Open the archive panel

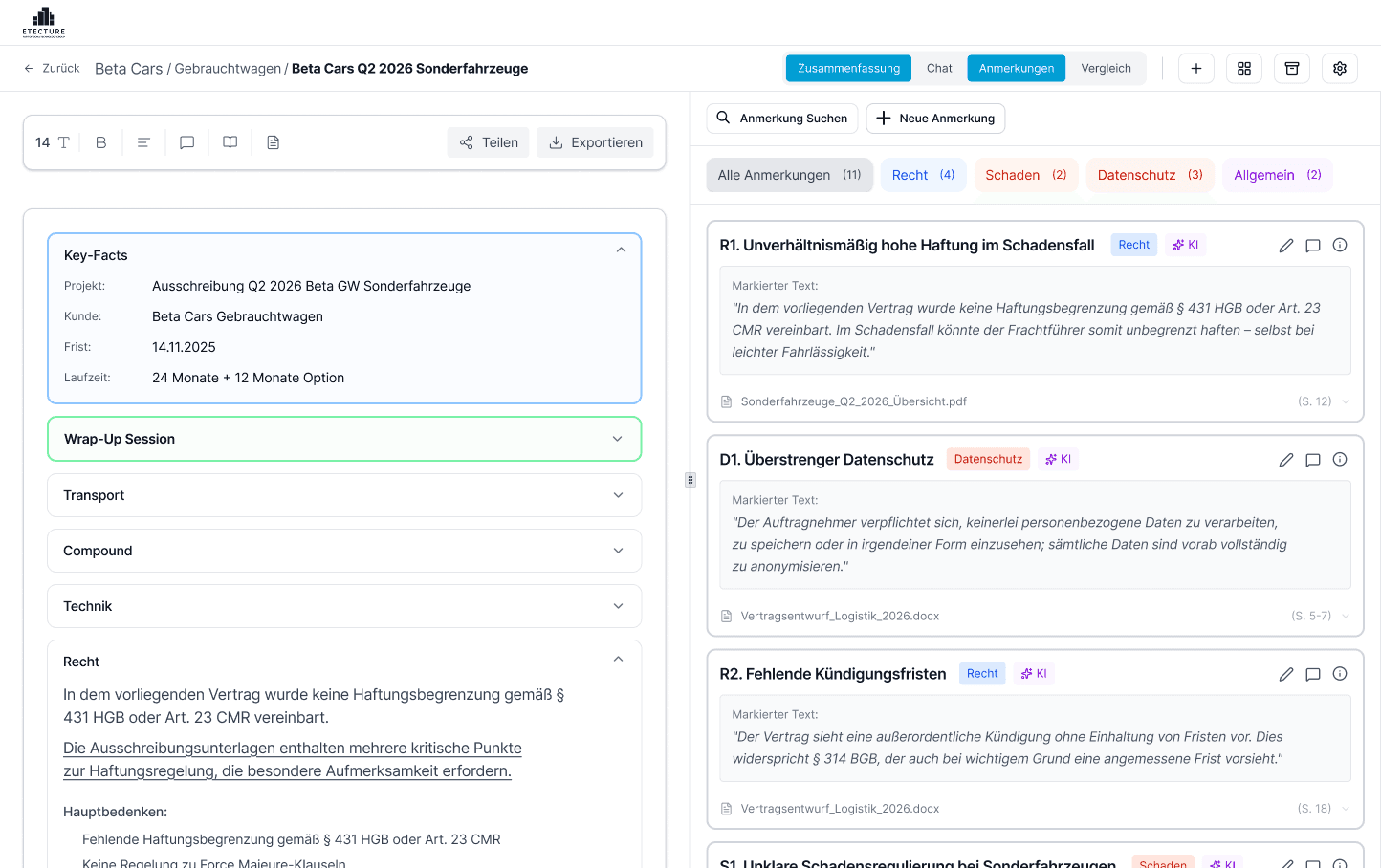[x=1291, y=68]
